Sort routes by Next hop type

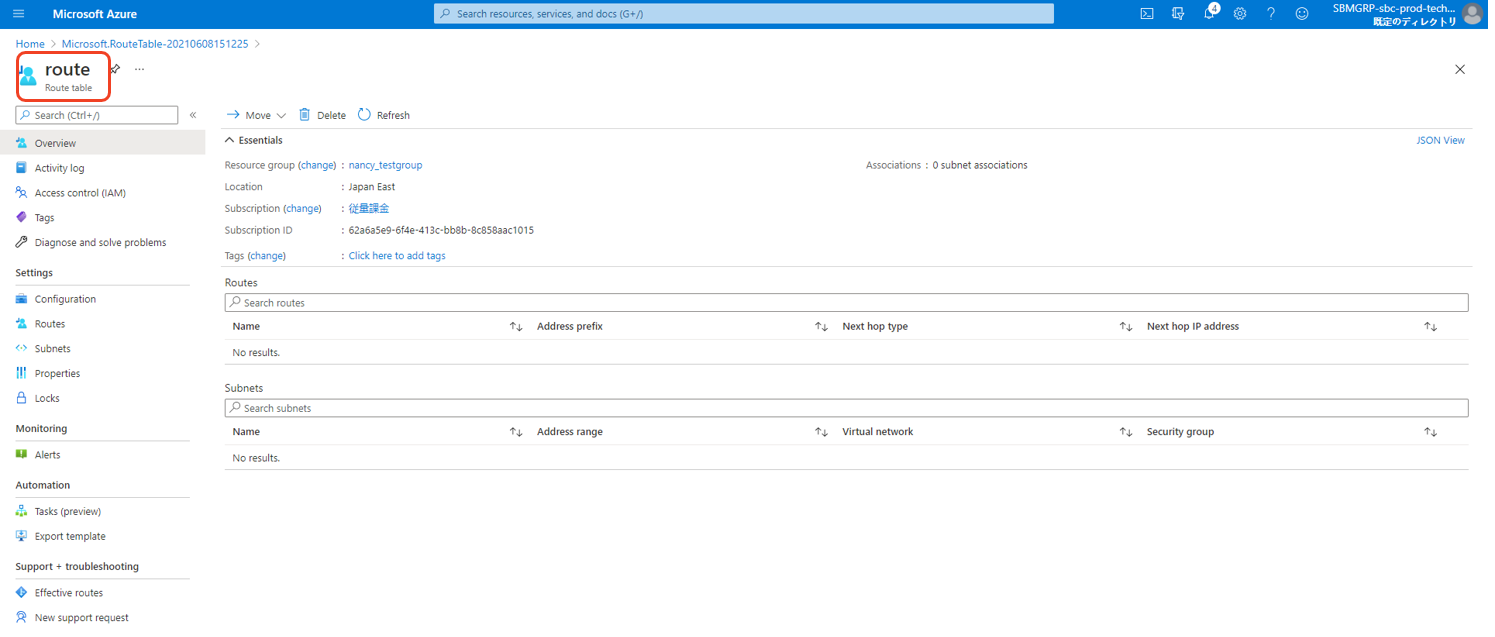click(x=1126, y=327)
